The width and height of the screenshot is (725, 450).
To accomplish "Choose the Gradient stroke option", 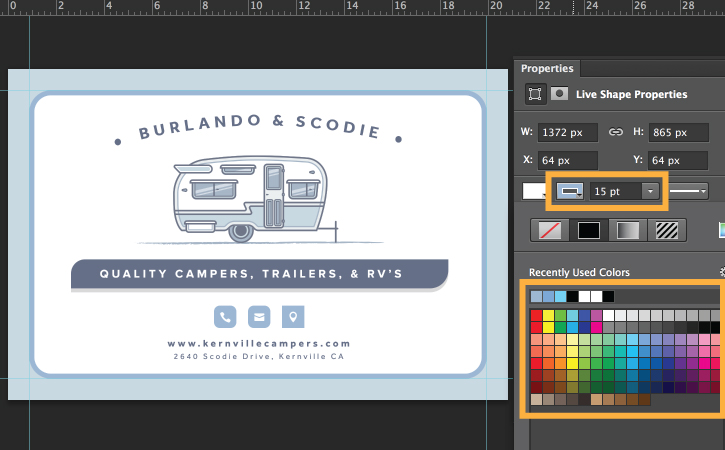I will pos(628,230).
